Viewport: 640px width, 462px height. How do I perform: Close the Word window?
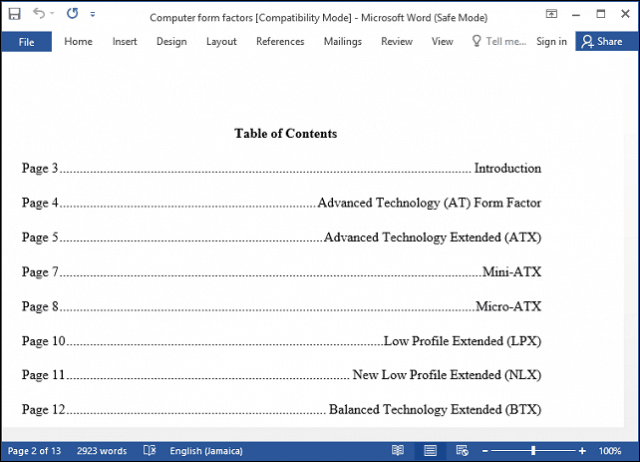click(625, 14)
